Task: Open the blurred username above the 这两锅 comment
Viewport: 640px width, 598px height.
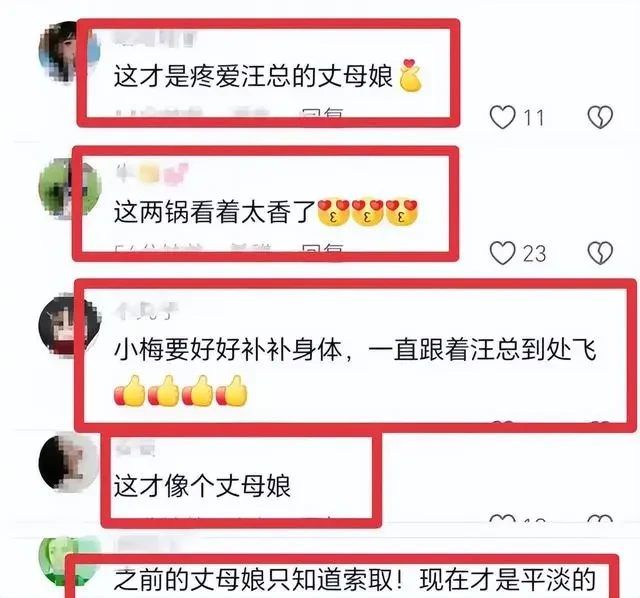Action: pos(152,174)
